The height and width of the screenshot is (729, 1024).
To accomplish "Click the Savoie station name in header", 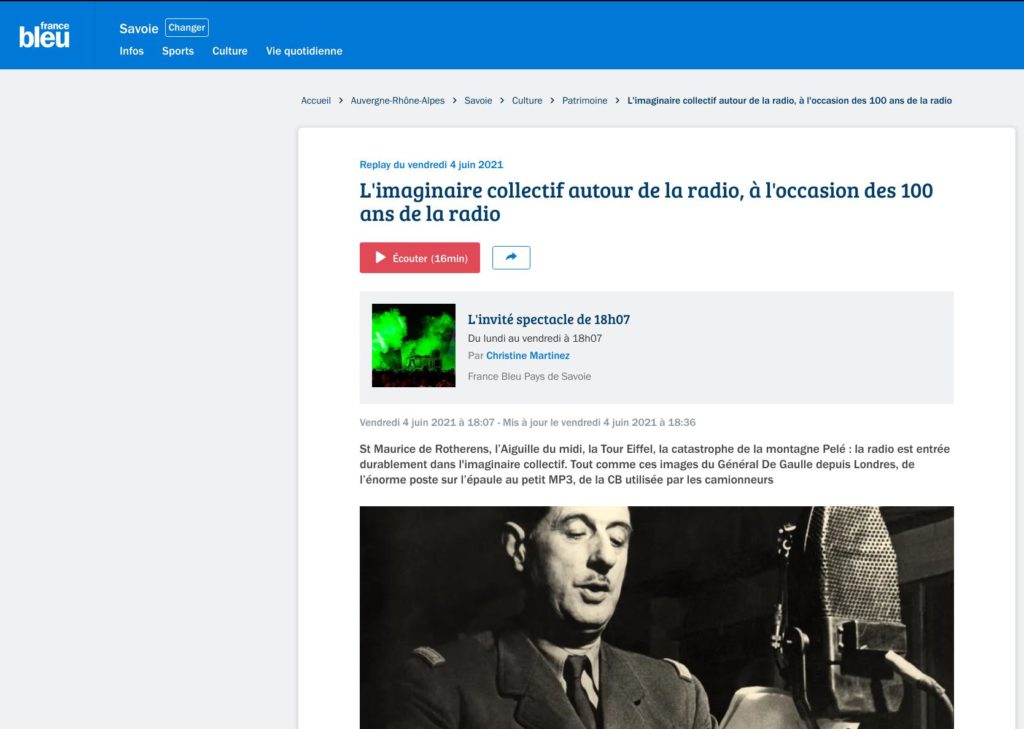I will click(x=138, y=28).
